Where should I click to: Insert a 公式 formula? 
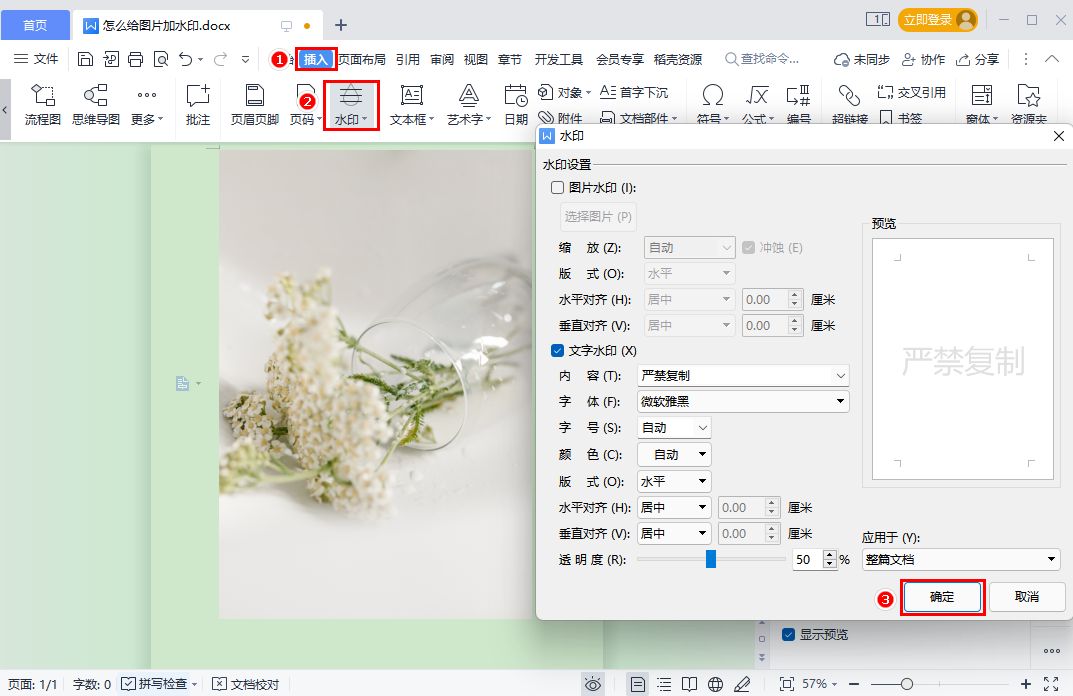pyautogui.click(x=757, y=105)
